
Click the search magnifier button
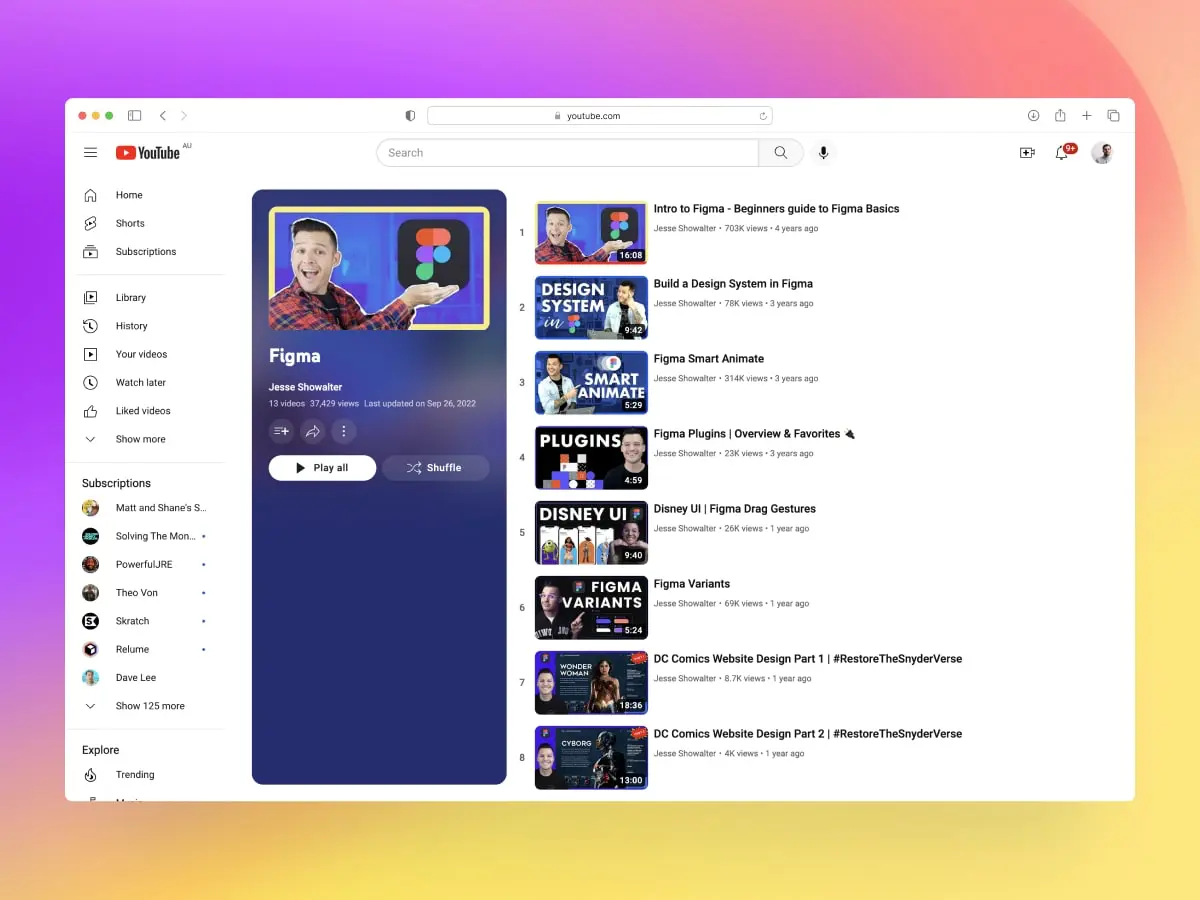pos(780,153)
